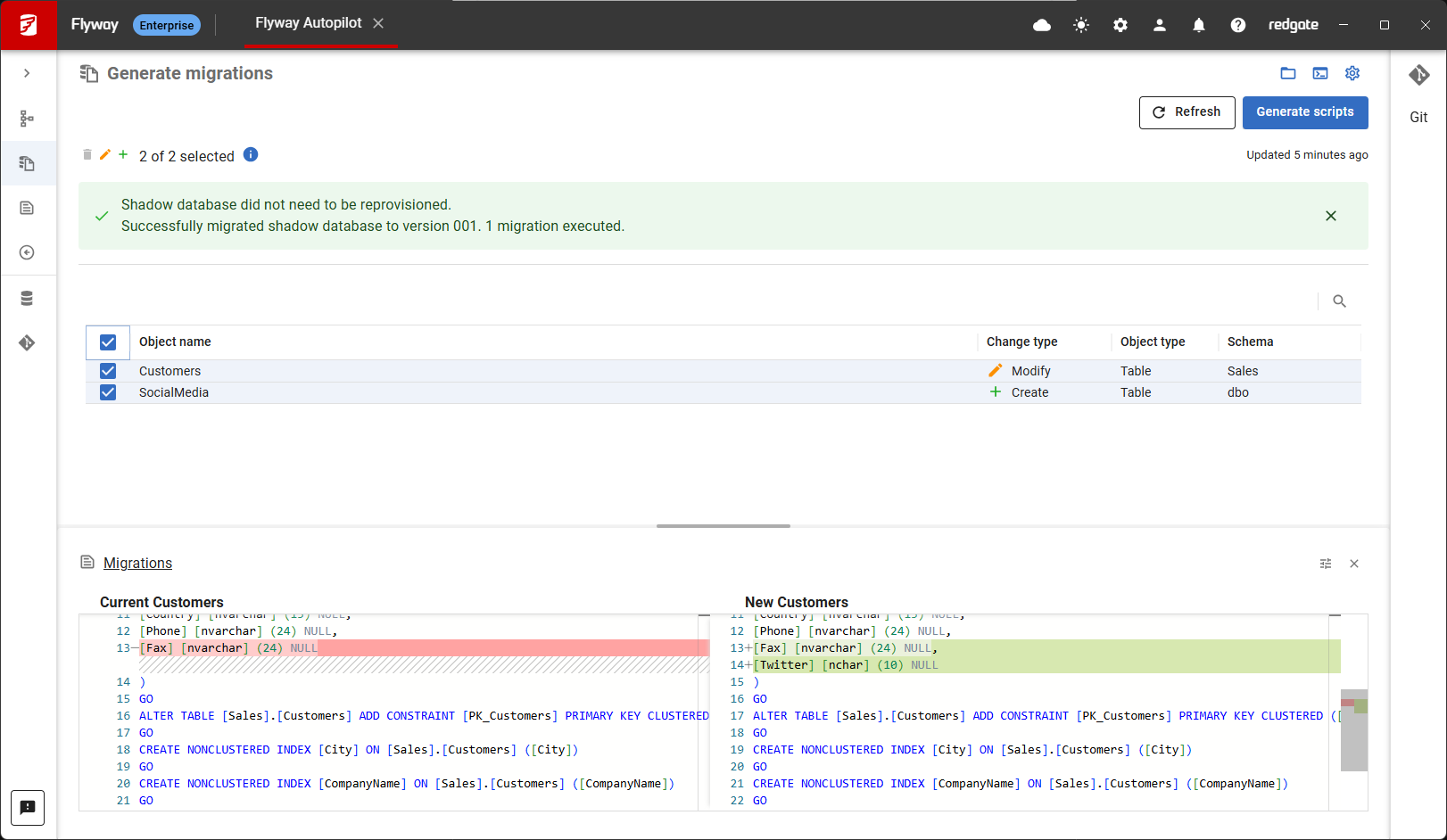Sort by Change type column
Image resolution: width=1447 pixels, height=840 pixels.
click(x=1021, y=342)
